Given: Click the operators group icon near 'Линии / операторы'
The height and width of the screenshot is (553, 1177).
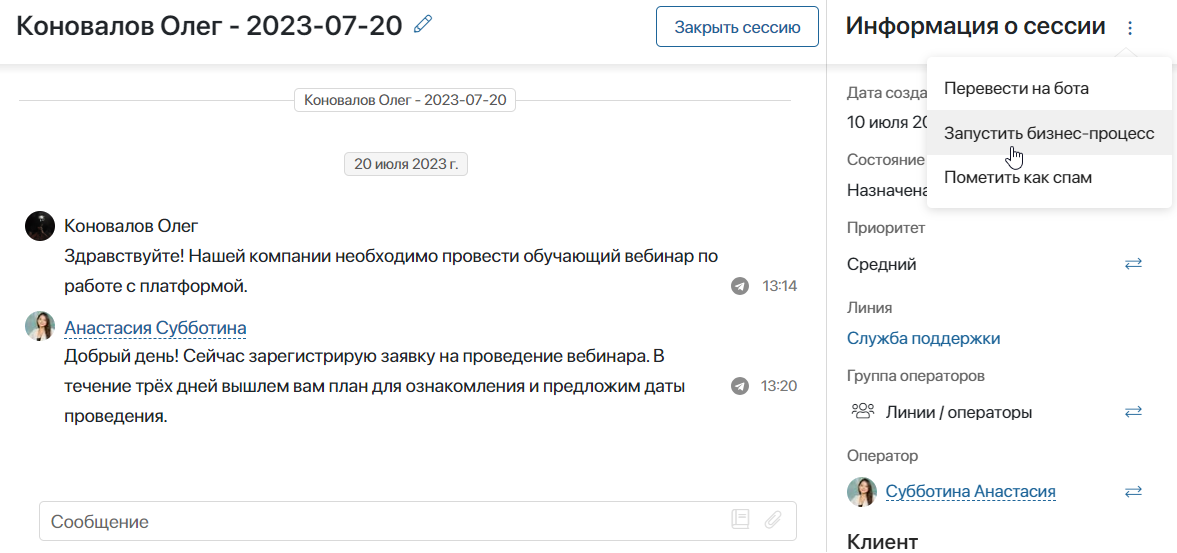Looking at the screenshot, I should coord(861,412).
